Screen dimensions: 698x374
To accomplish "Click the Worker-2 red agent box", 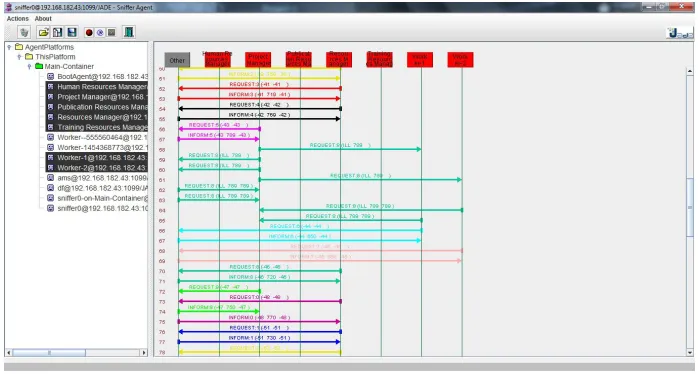I will click(460, 60).
